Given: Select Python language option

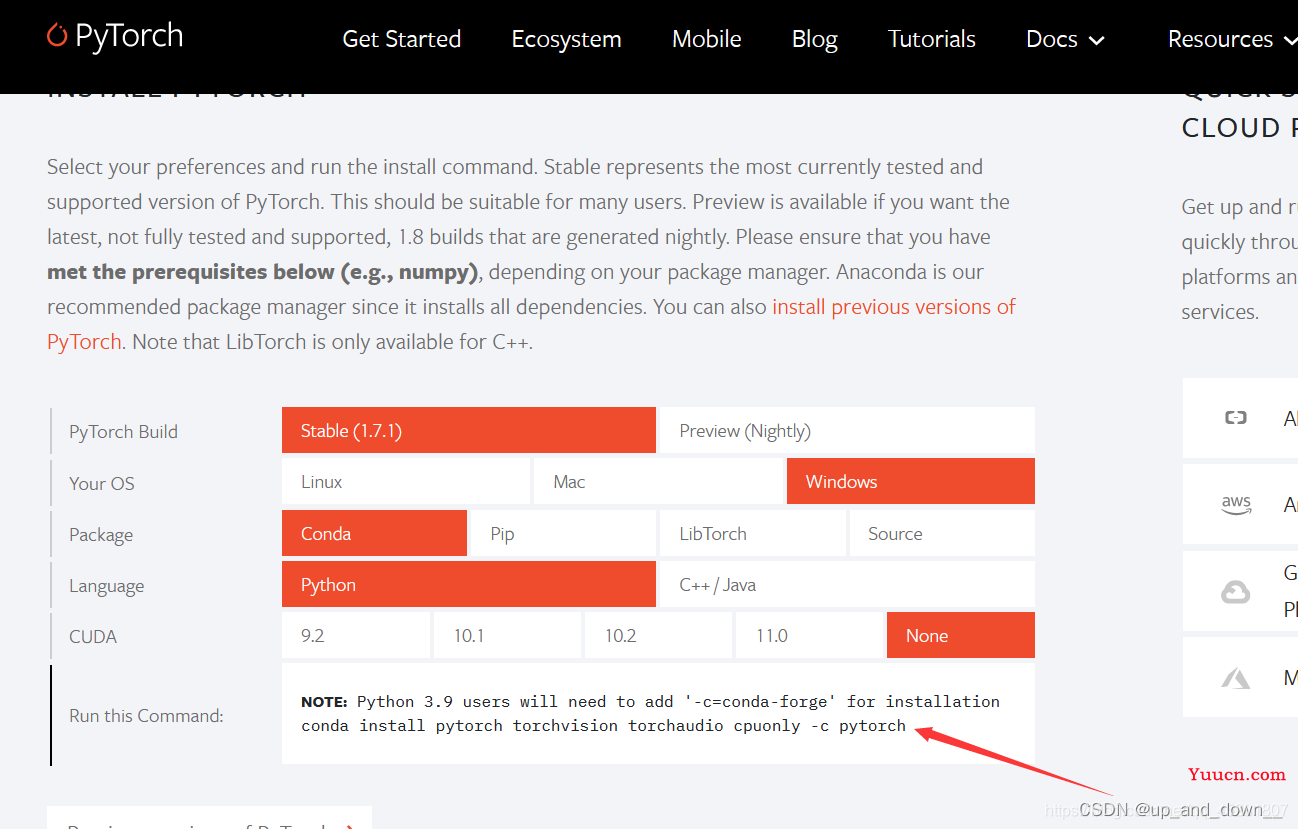Looking at the screenshot, I should pos(469,584).
